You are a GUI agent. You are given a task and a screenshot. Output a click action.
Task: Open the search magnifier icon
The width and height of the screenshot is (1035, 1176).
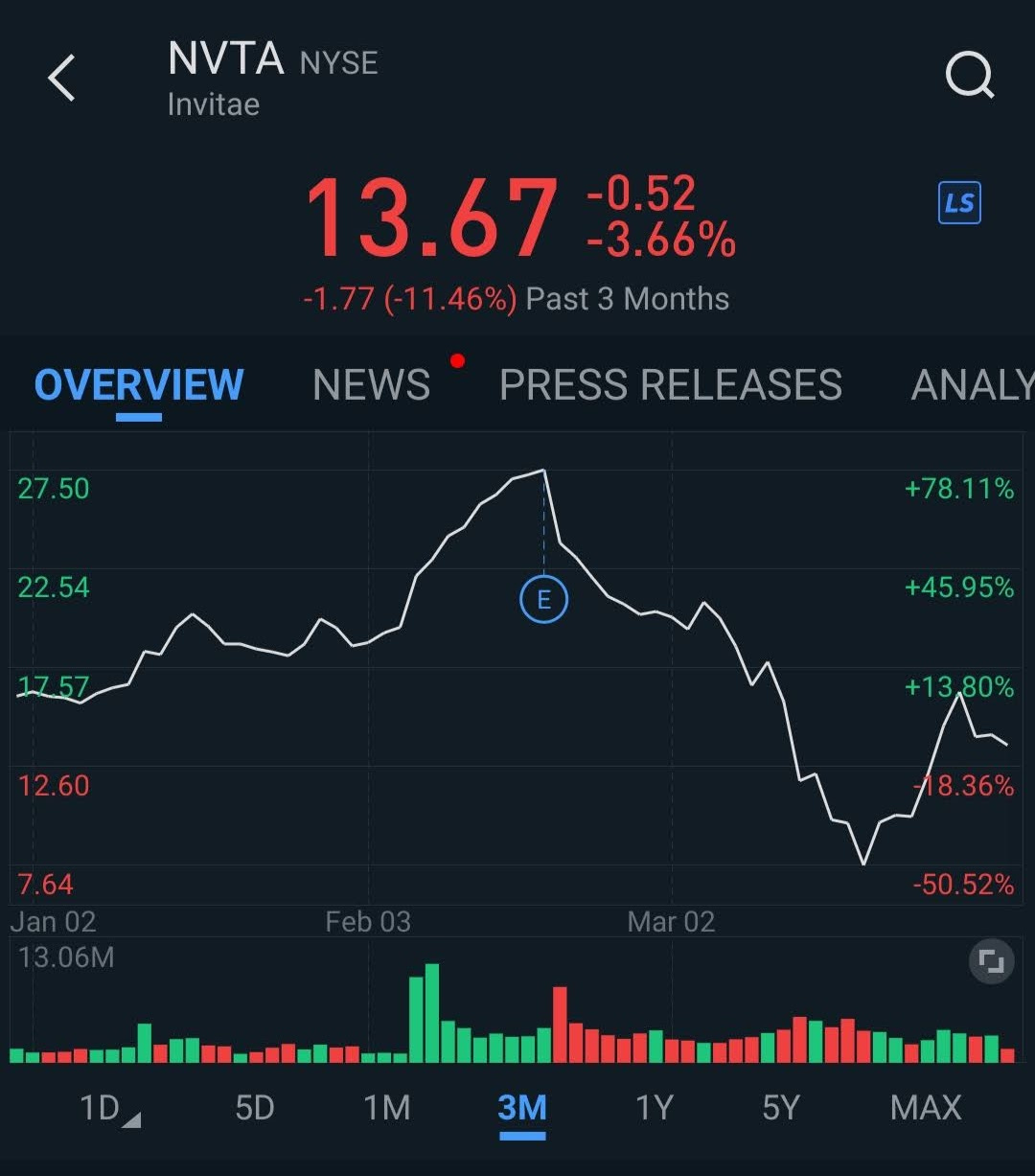(970, 75)
